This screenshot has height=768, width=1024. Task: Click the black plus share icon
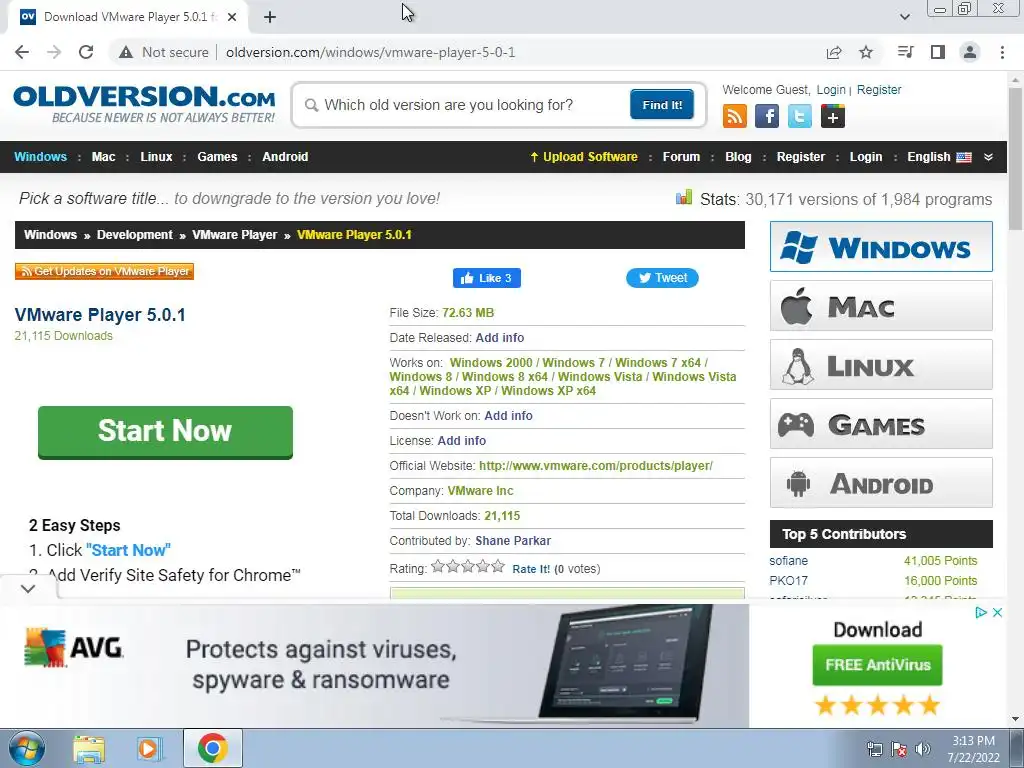coord(833,116)
